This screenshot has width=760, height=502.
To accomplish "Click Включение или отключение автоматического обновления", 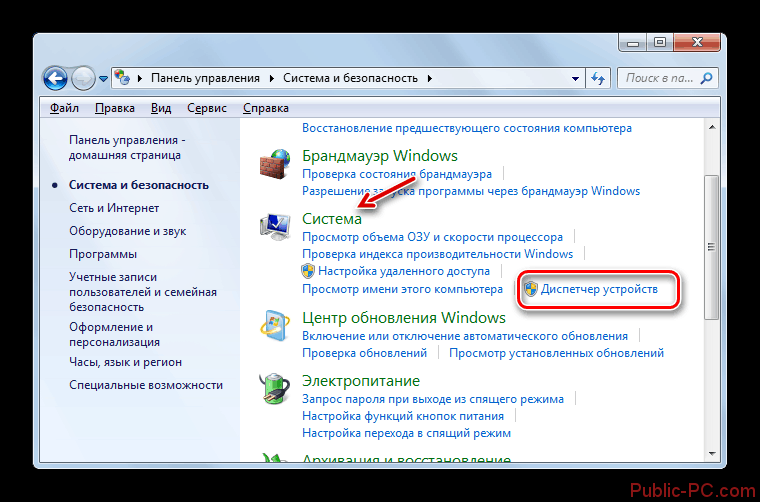I will (x=465, y=336).
